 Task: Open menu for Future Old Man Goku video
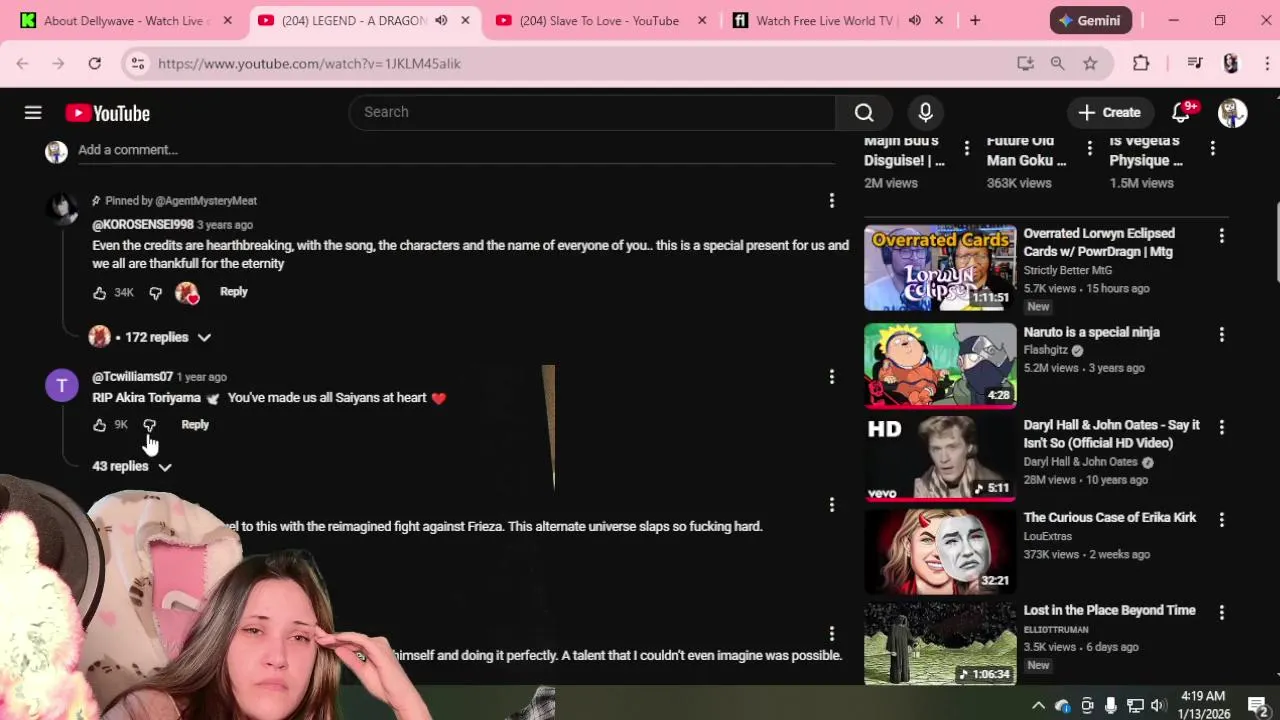click(1089, 149)
